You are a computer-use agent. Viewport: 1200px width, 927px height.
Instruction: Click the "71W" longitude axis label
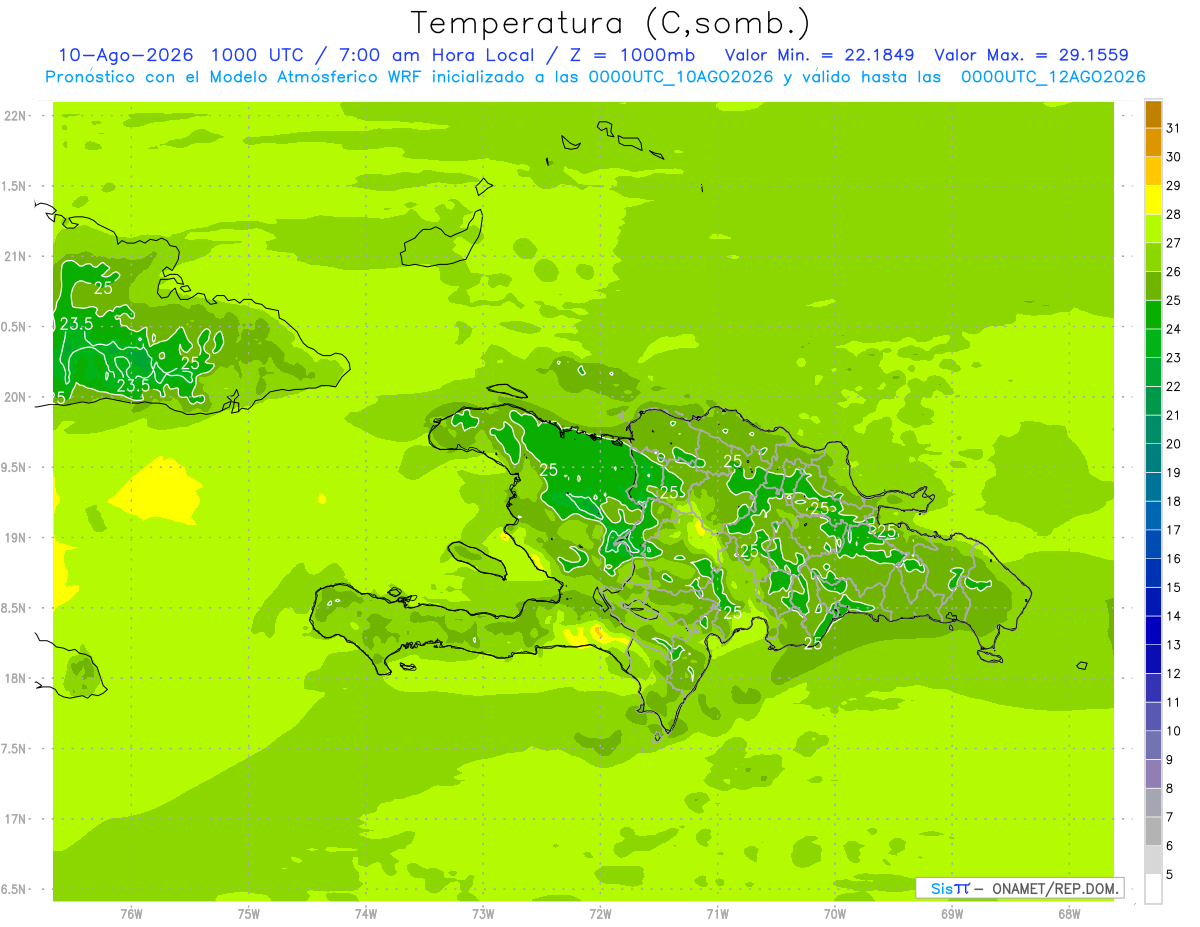pyautogui.click(x=717, y=914)
